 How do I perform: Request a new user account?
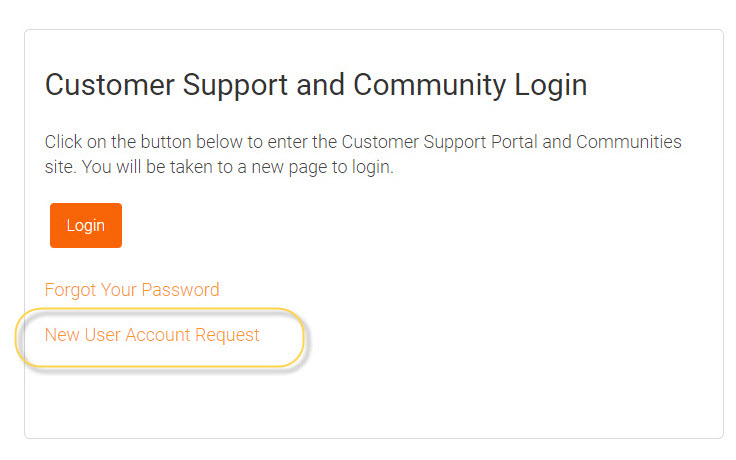click(152, 335)
